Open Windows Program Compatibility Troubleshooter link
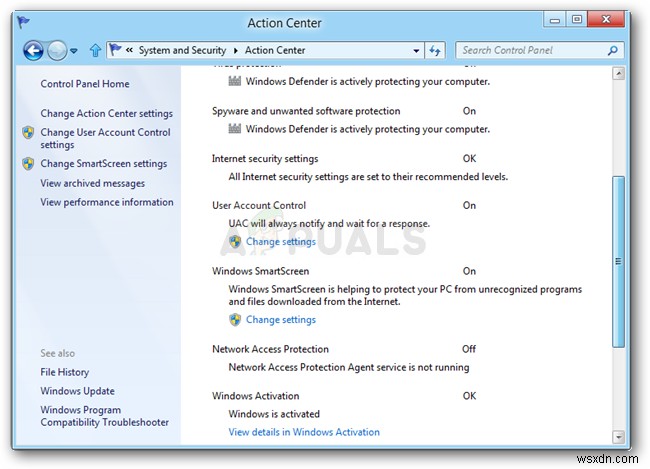The height and width of the screenshot is (469, 650). coord(104,416)
